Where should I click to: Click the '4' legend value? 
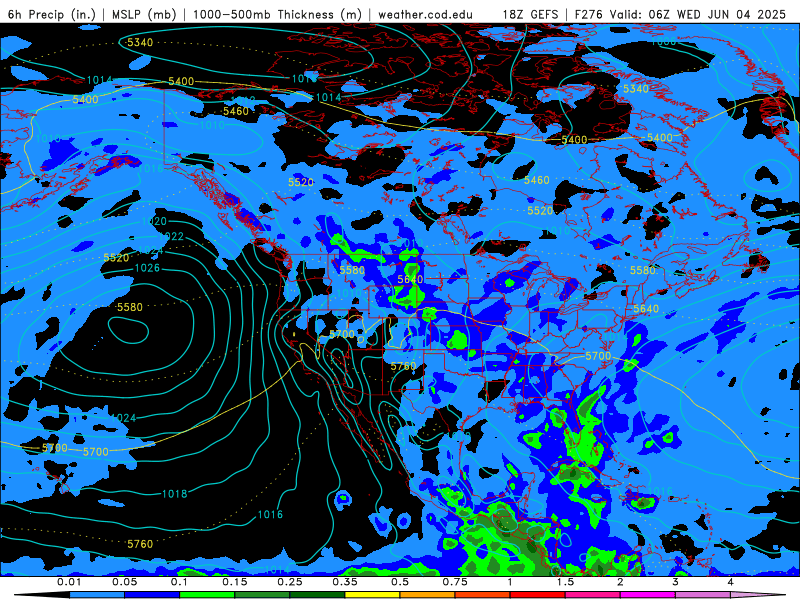pos(731,582)
